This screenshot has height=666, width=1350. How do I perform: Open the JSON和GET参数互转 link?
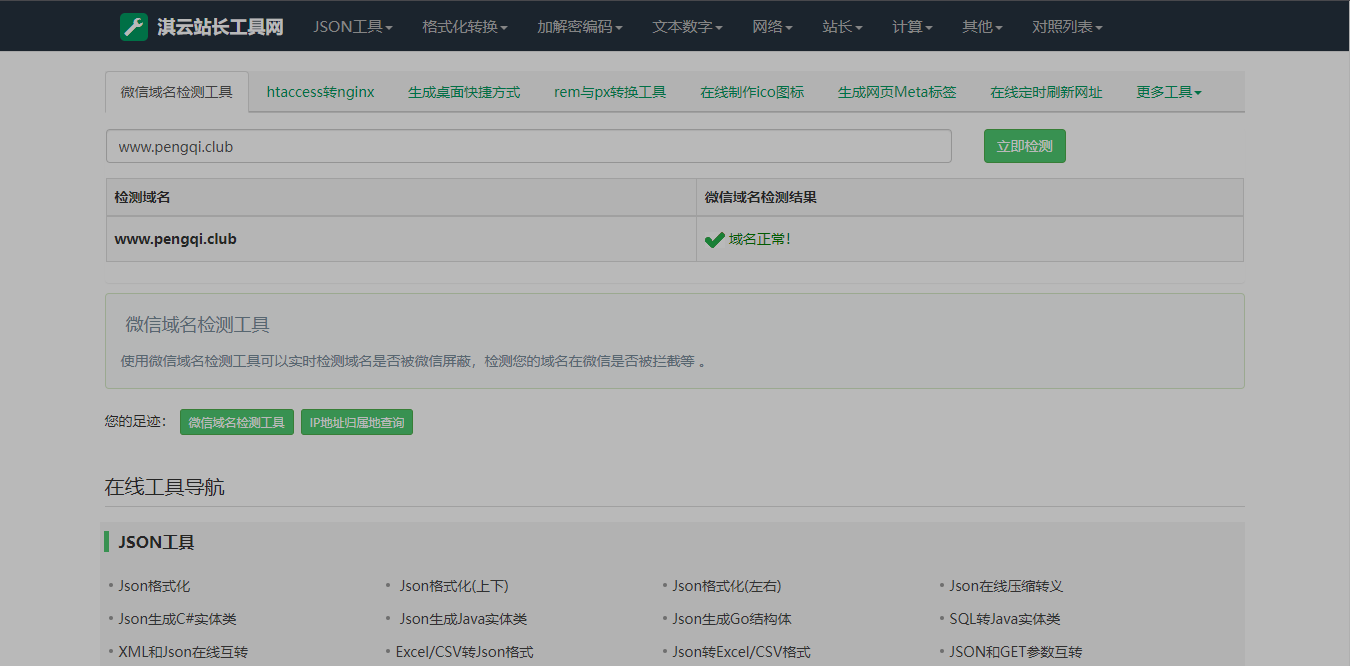1016,652
